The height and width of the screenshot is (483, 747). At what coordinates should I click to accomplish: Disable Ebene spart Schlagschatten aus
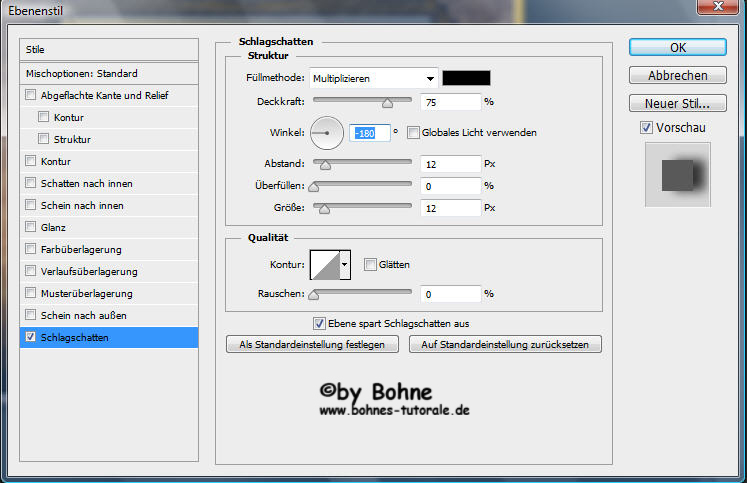[320, 323]
